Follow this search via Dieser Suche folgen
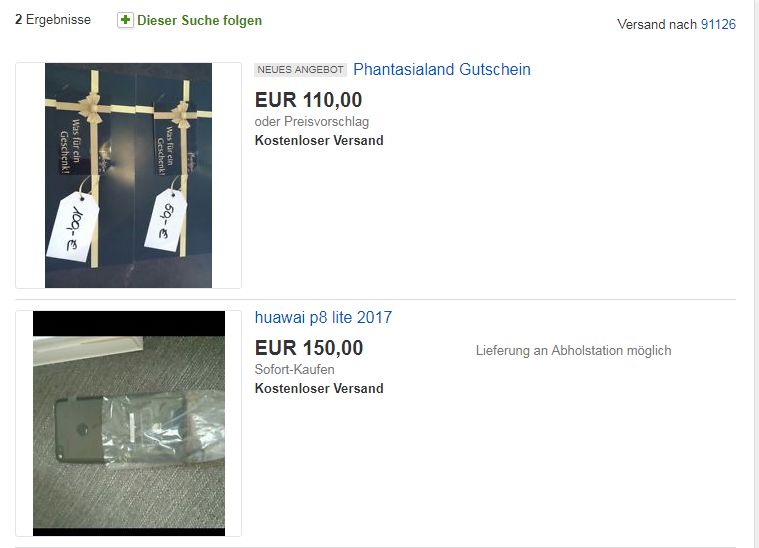759x548 pixels. [x=199, y=20]
